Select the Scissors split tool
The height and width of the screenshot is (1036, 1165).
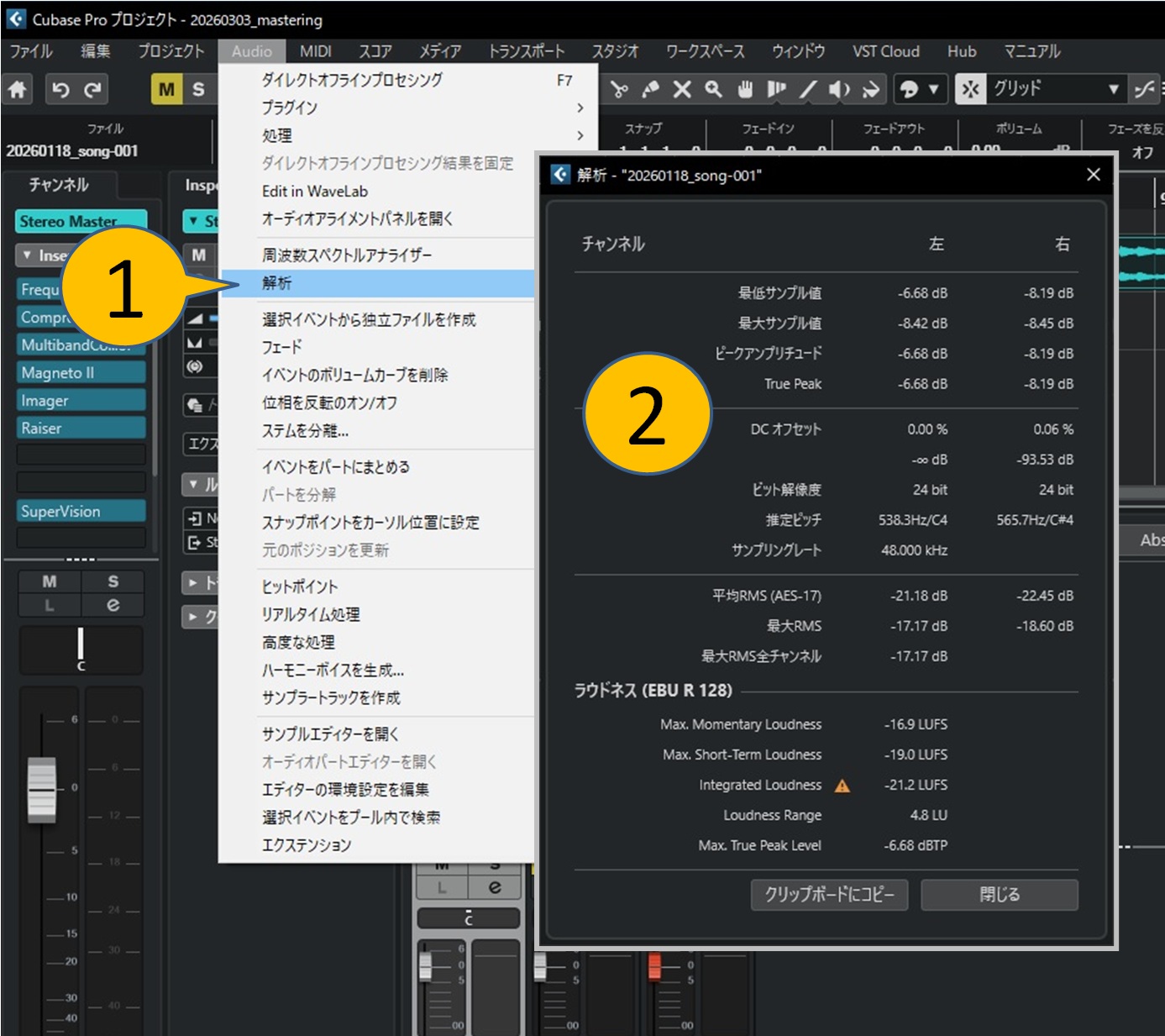620,89
